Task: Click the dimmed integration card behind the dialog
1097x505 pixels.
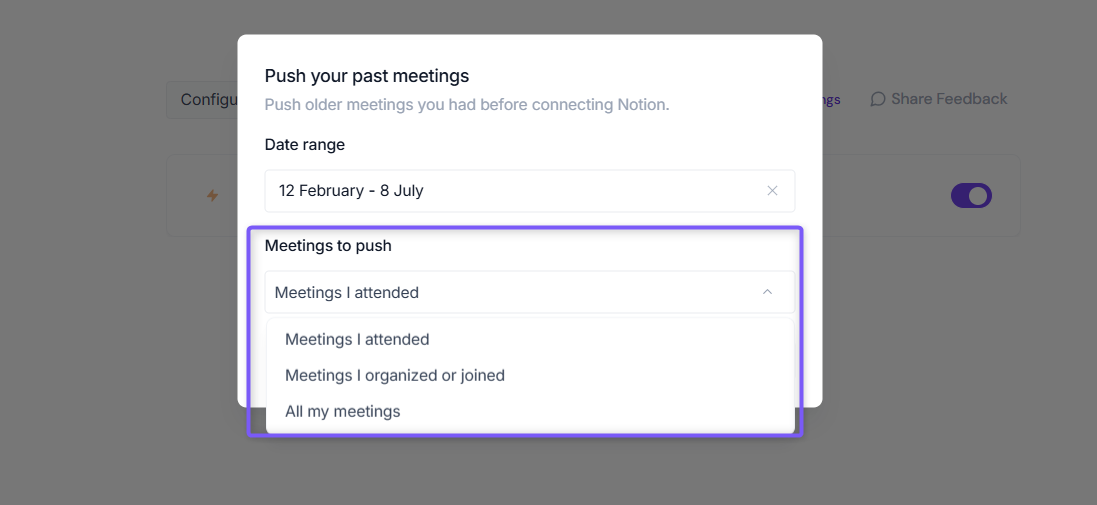Action: point(921,196)
